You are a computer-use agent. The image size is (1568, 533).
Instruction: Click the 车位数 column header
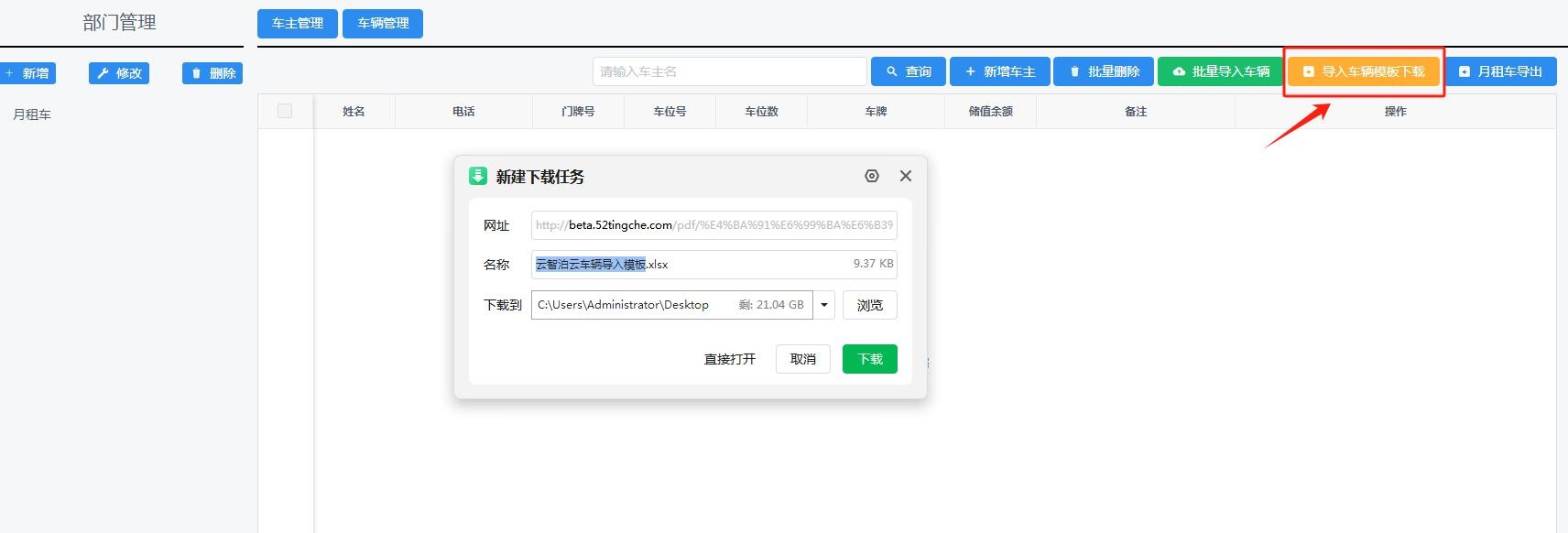[x=761, y=112]
